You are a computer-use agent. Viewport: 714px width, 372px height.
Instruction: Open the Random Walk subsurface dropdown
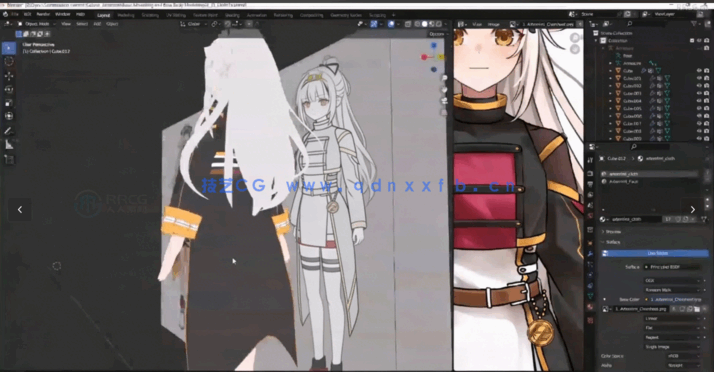click(672, 290)
